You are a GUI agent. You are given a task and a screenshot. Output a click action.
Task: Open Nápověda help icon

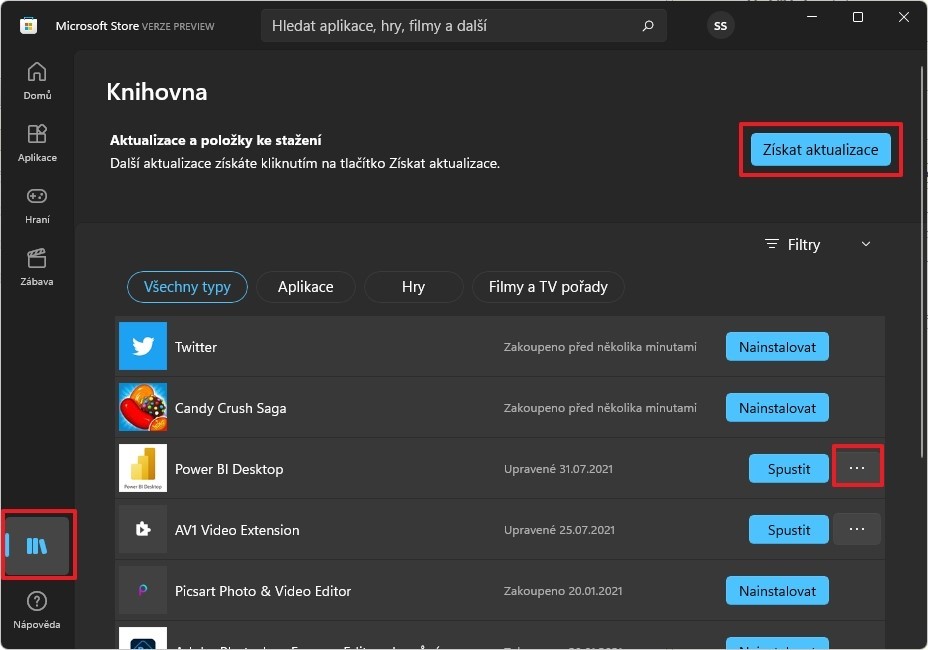point(37,609)
